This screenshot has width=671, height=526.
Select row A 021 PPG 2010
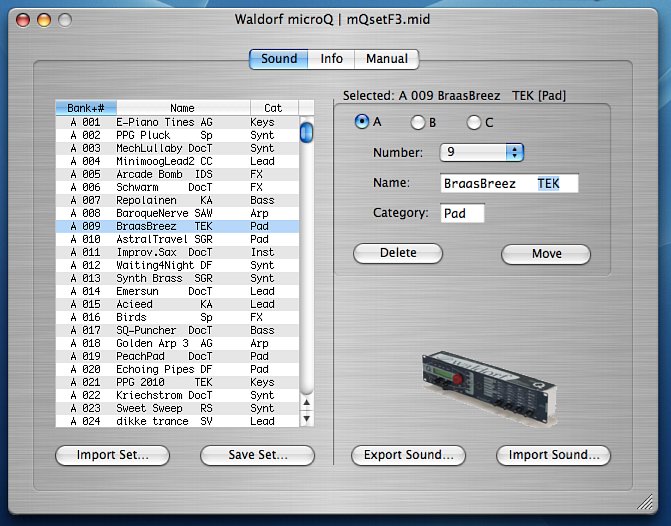[177, 382]
